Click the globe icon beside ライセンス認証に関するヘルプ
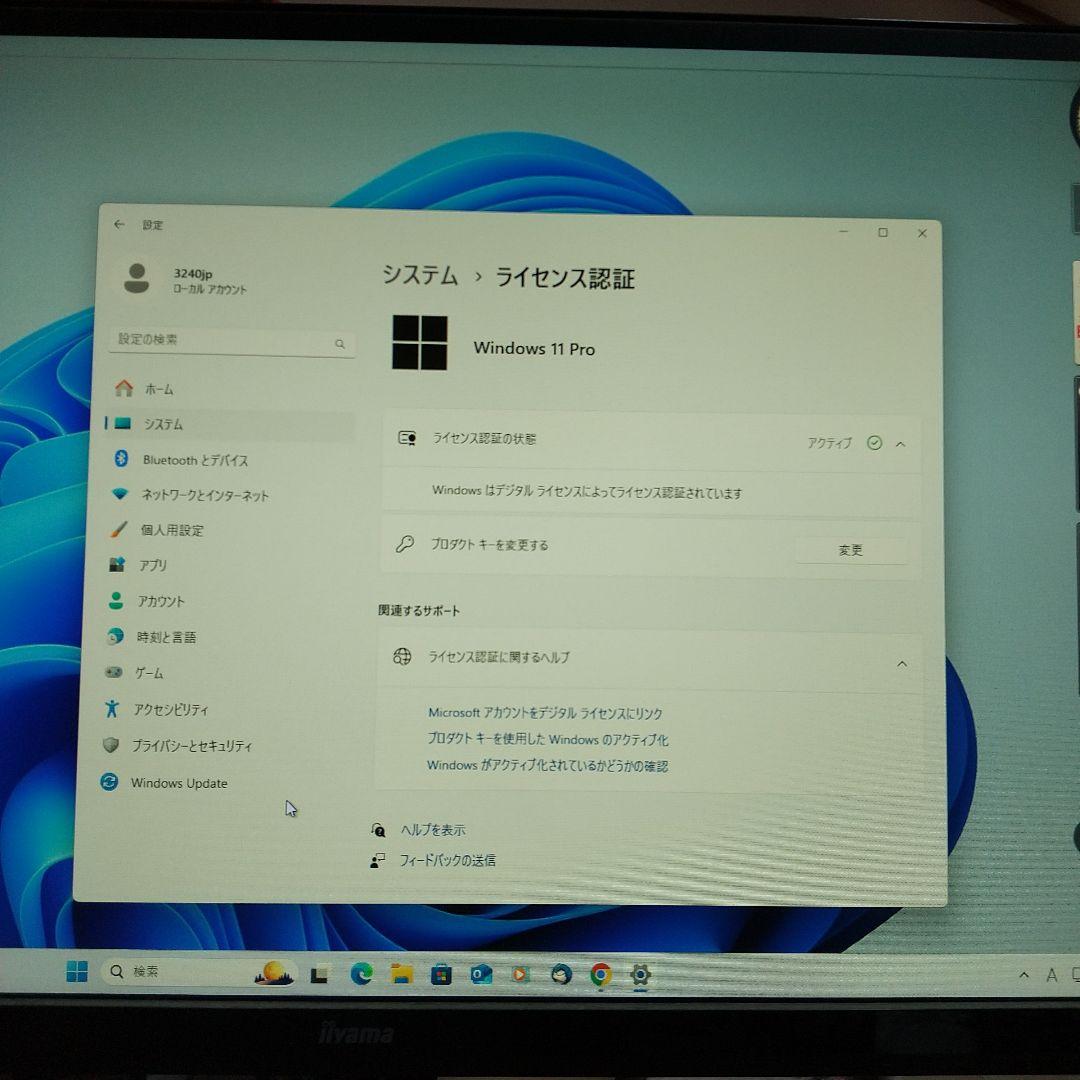The height and width of the screenshot is (1080, 1080). 402,656
